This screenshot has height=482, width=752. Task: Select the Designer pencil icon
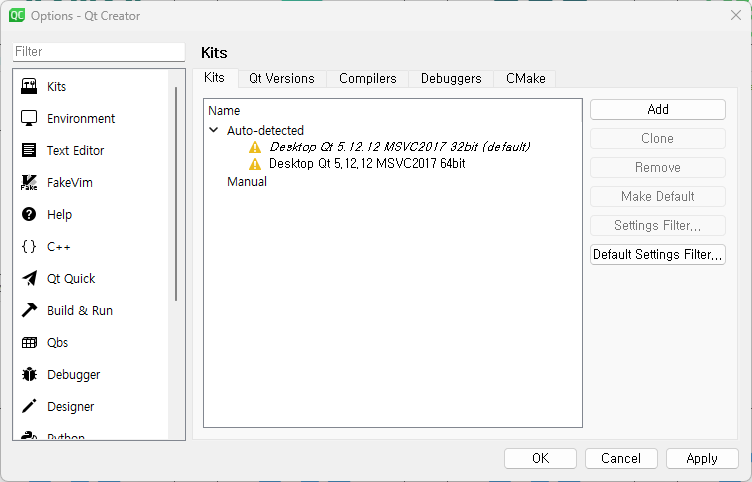point(29,406)
